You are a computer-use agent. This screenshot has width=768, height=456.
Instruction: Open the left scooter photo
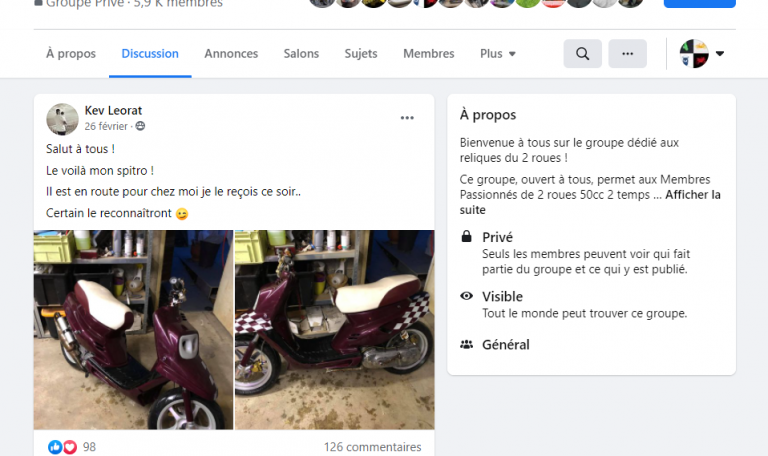[133, 330]
